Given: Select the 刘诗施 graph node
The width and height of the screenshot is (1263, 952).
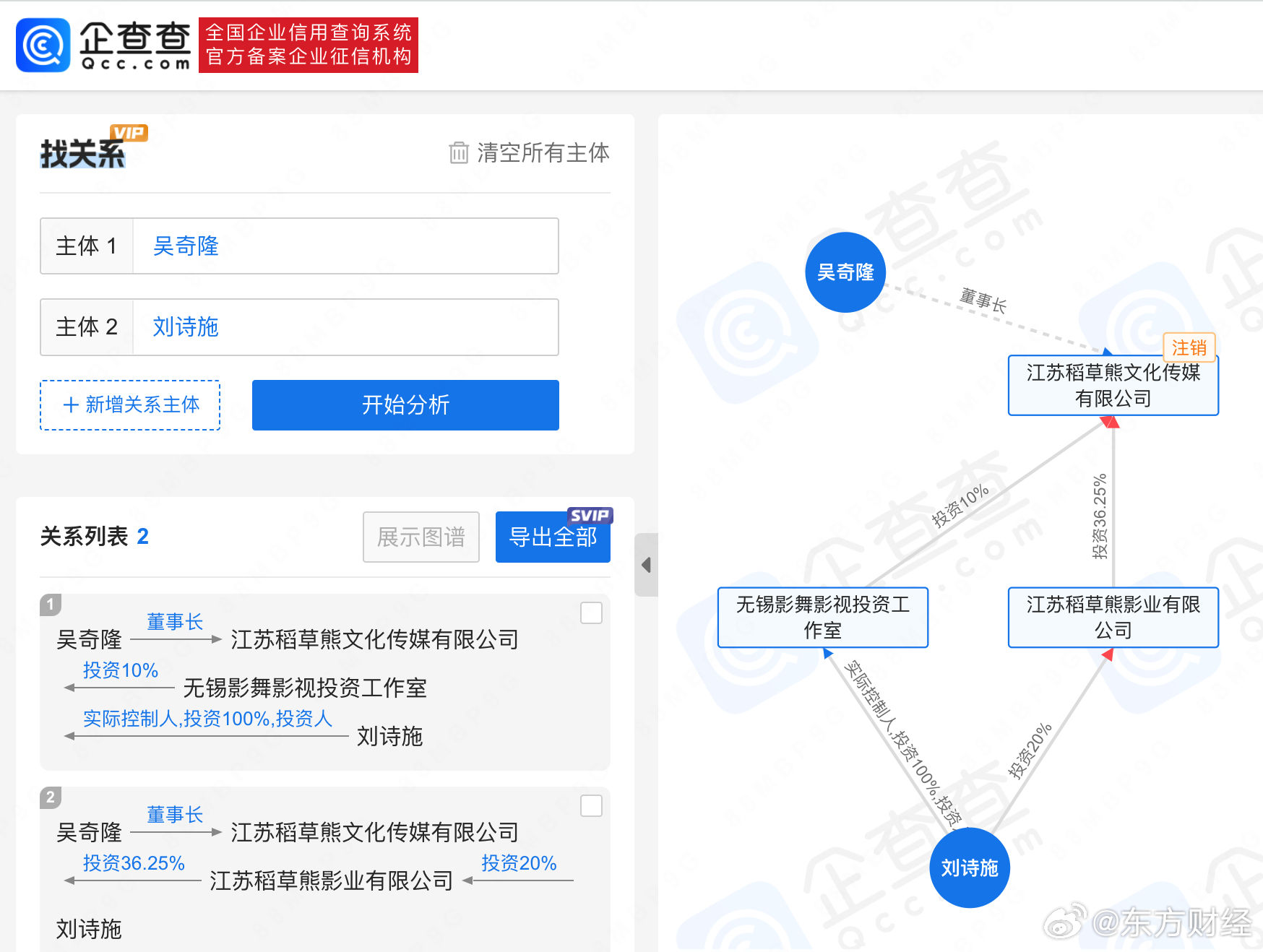Looking at the screenshot, I should (970, 867).
